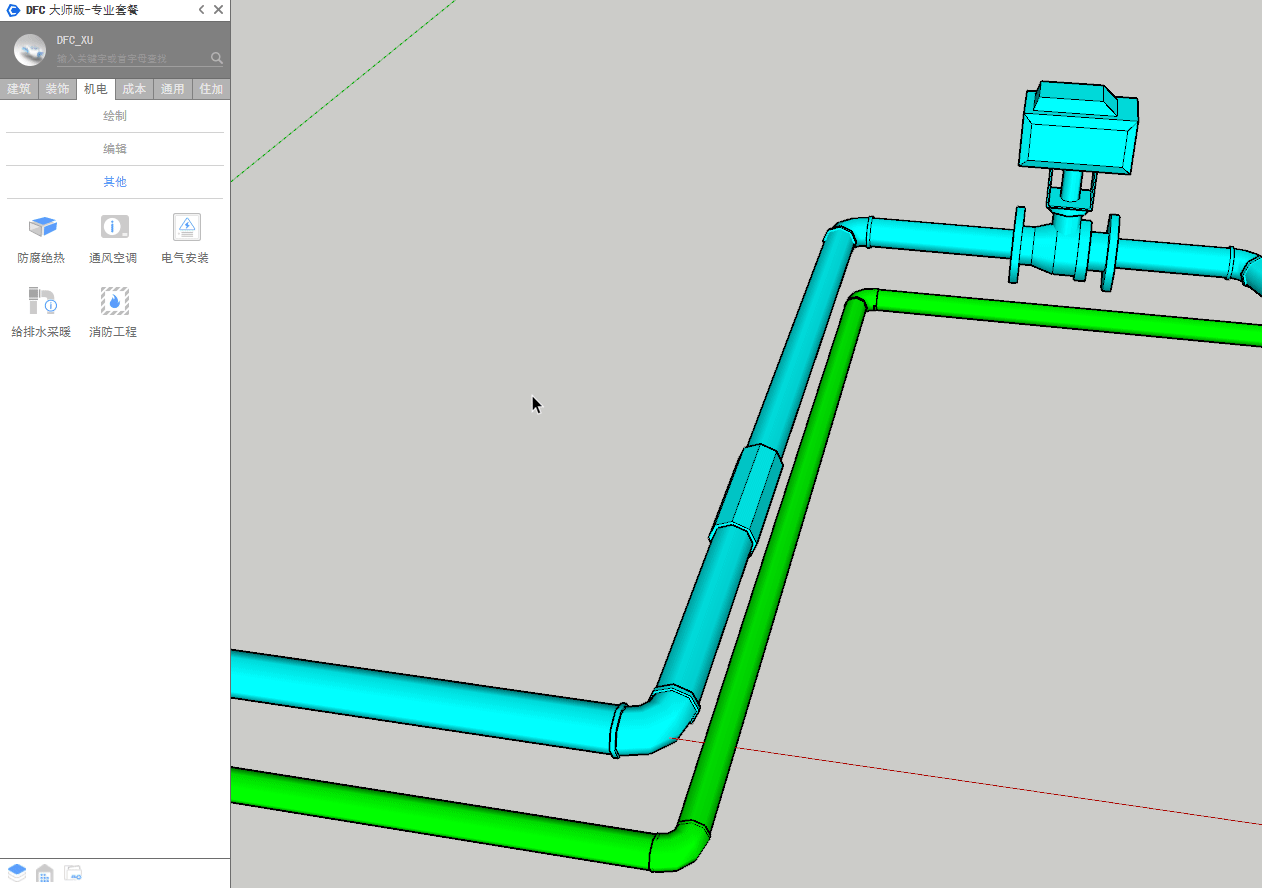This screenshot has width=1262, height=888.
Task: Select the 电气安装 electrical installation icon
Action: click(186, 228)
